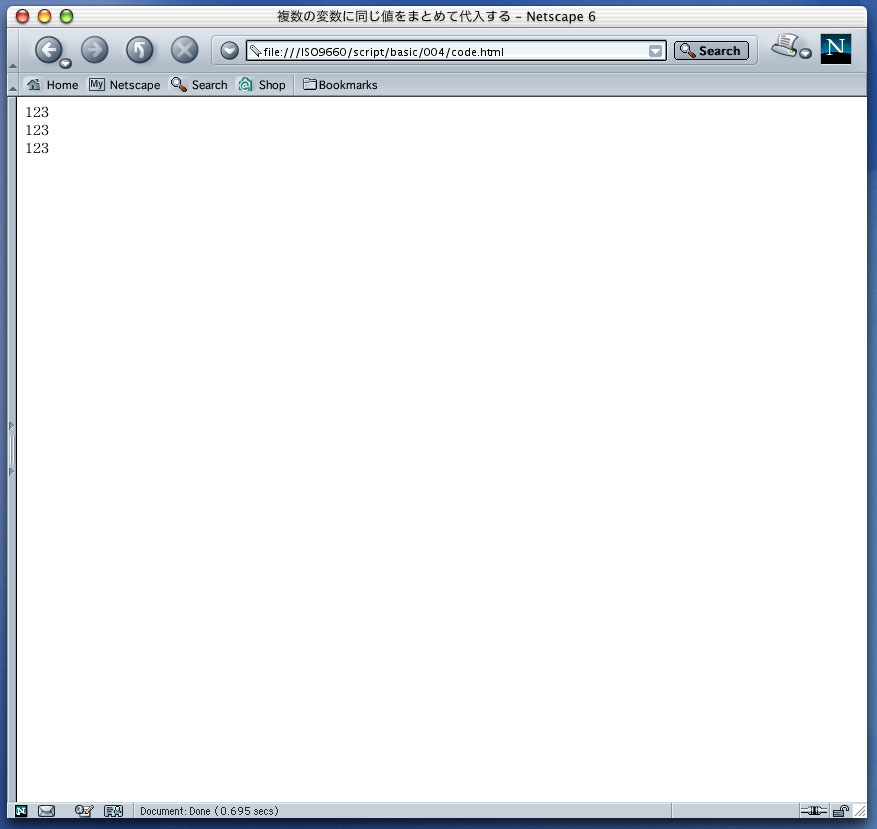877x829 pixels.
Task: Click the Forward arrow button
Action: click(95, 50)
